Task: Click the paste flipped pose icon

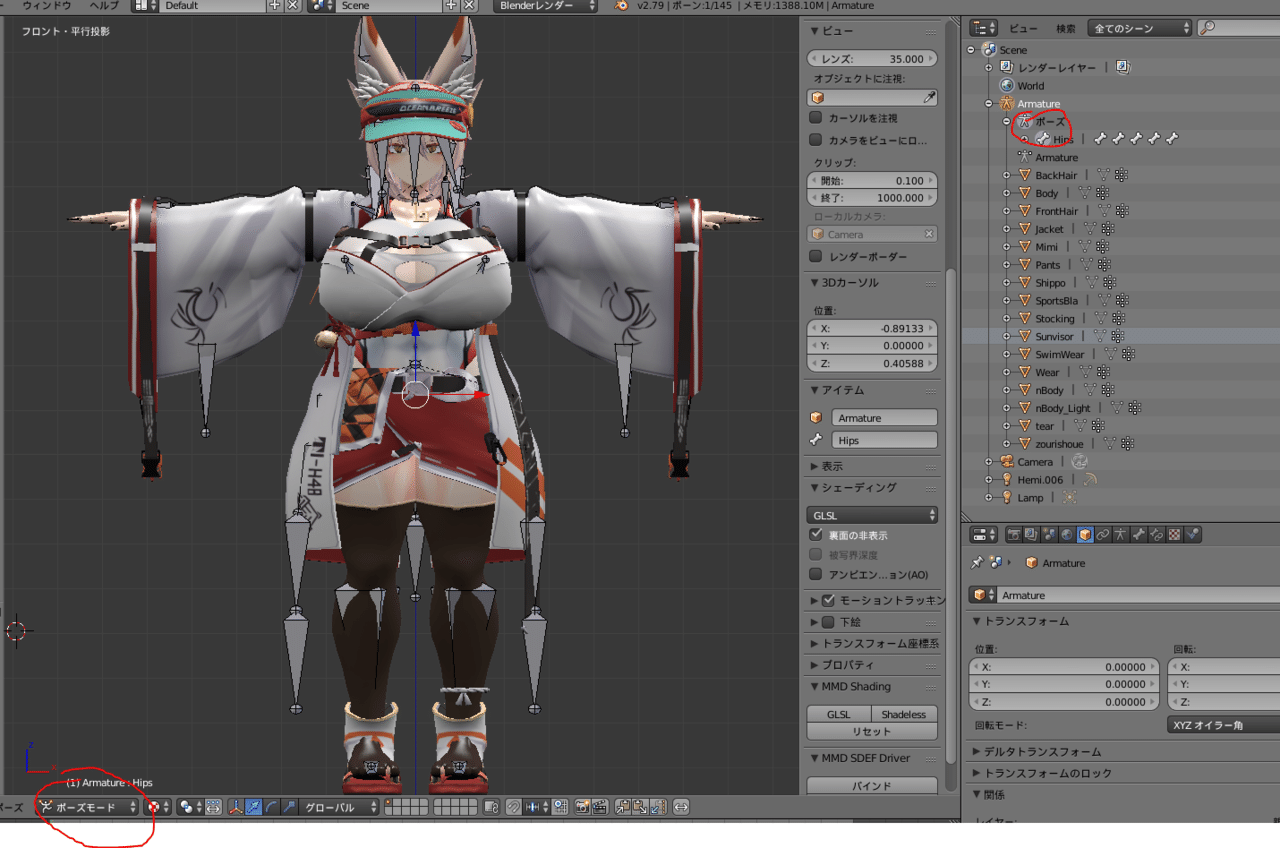Action: point(659,807)
